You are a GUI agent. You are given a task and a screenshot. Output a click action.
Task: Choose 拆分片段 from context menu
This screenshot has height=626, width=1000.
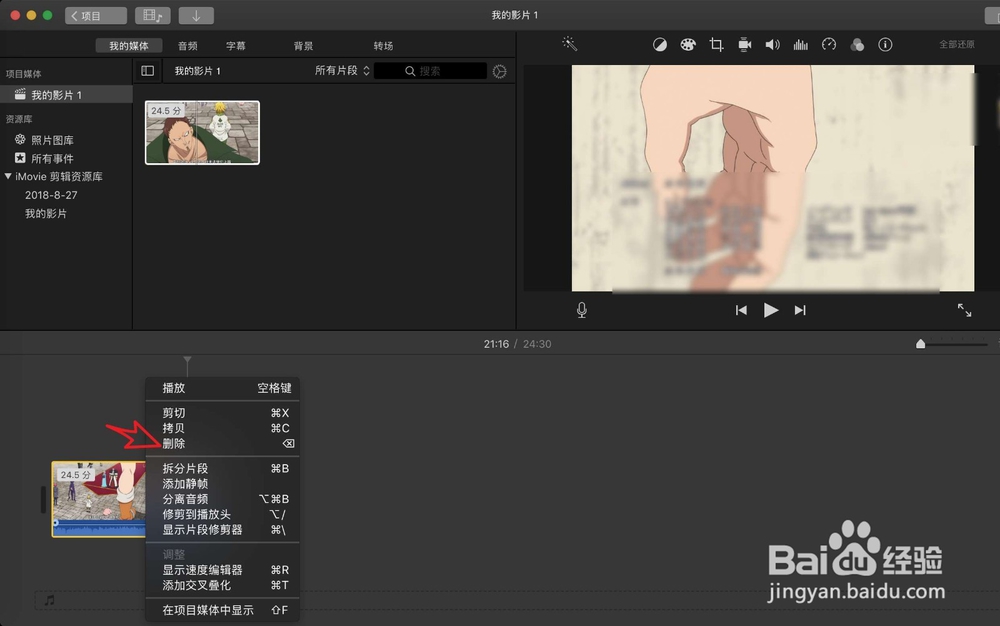[222, 469]
